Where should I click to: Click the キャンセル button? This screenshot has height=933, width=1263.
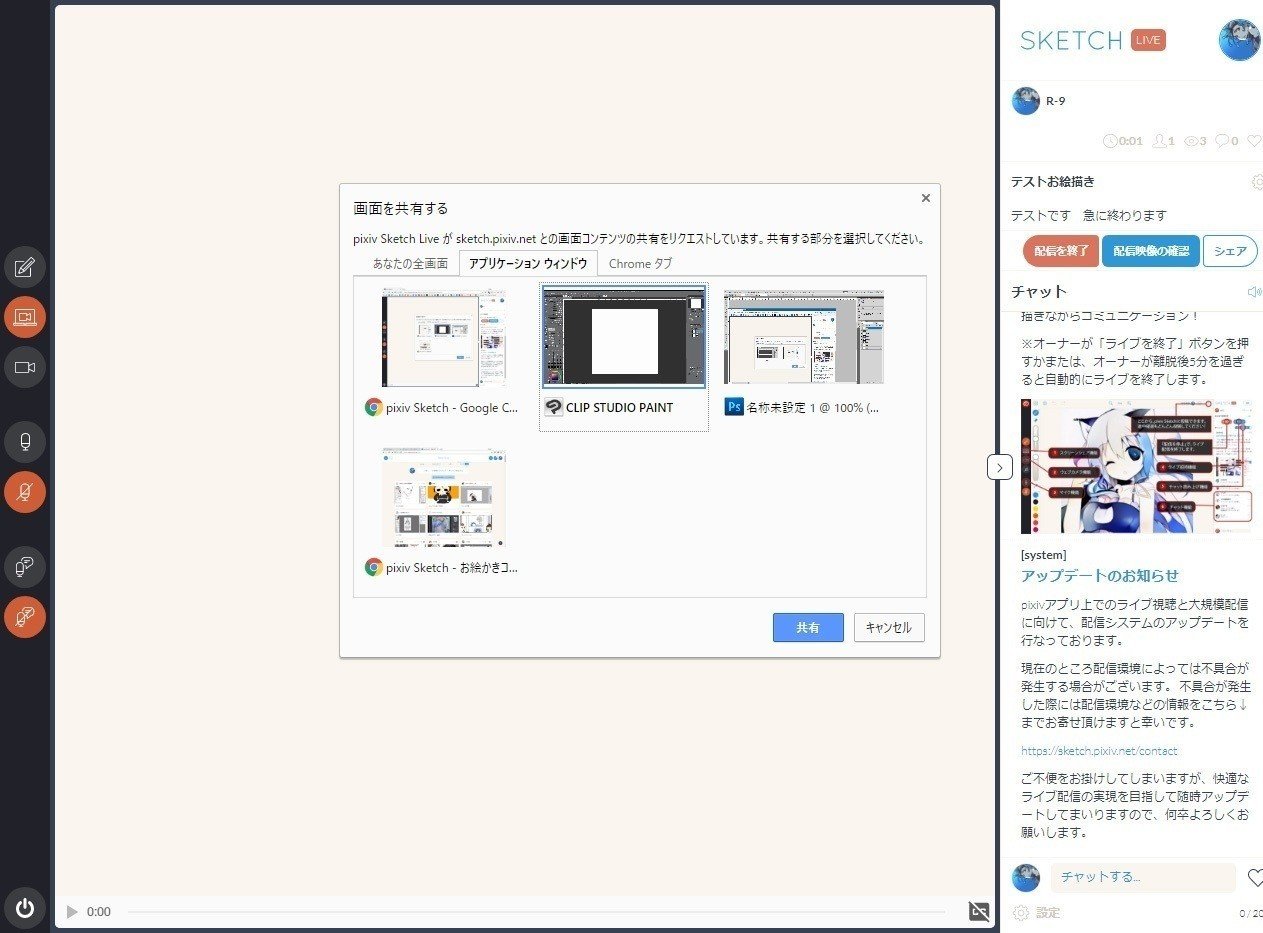(x=889, y=627)
